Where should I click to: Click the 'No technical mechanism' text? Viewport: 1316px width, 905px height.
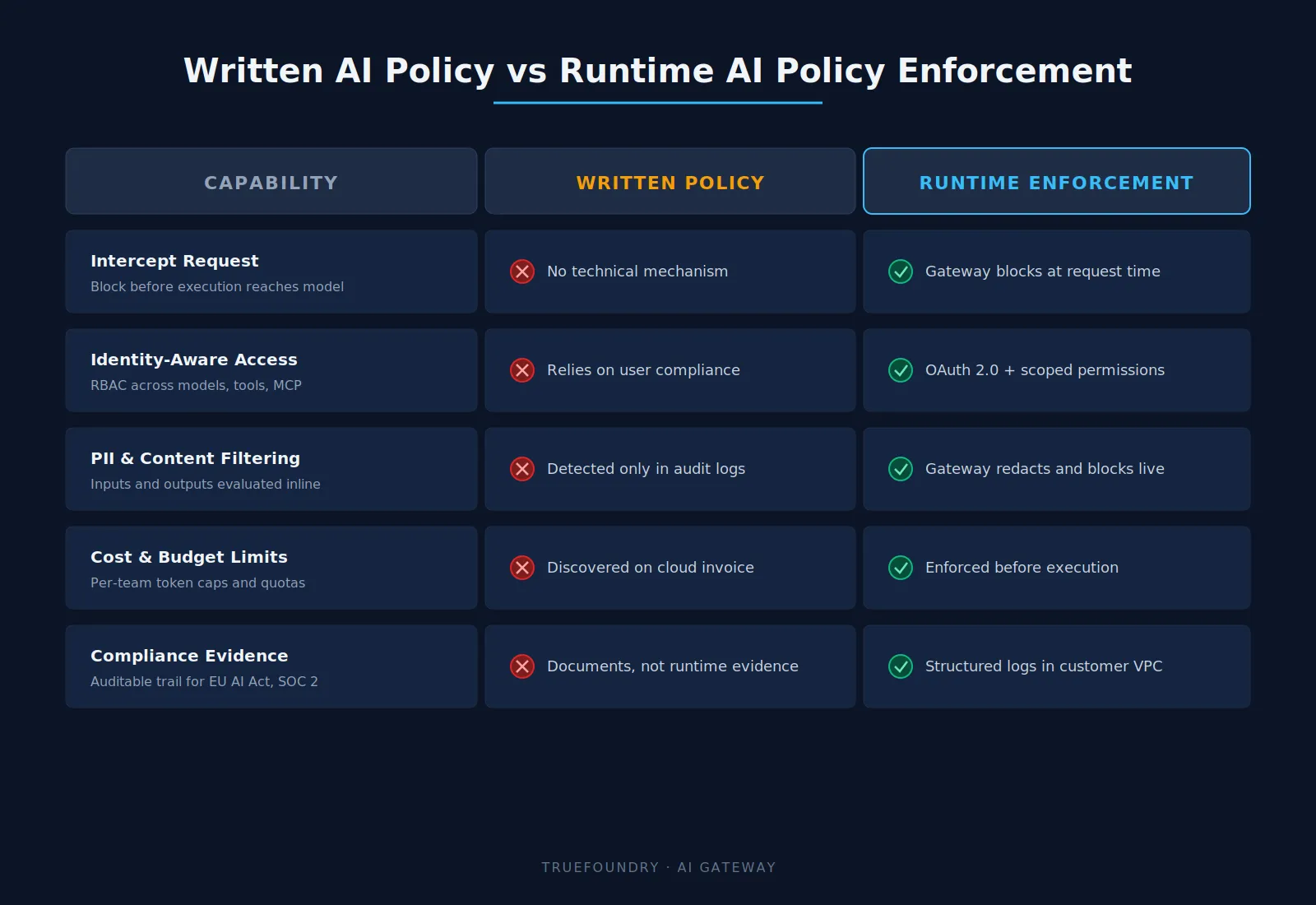coord(637,271)
